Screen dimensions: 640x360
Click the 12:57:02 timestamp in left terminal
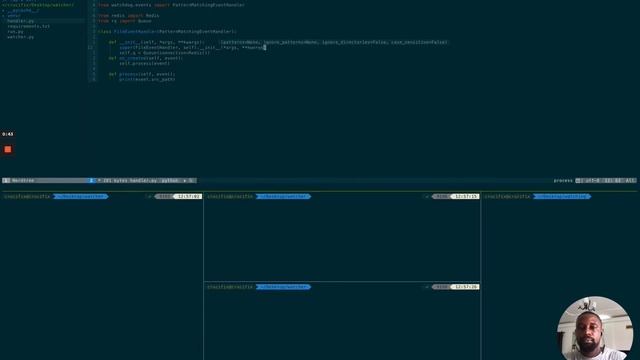click(x=189, y=196)
